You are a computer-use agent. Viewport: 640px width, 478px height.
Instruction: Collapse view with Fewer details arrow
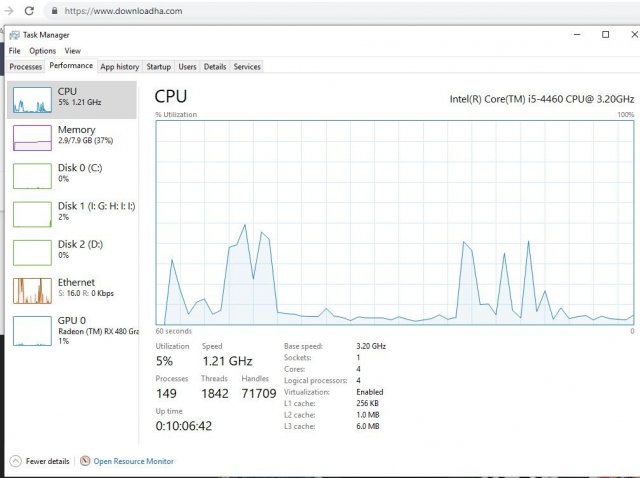click(14, 461)
